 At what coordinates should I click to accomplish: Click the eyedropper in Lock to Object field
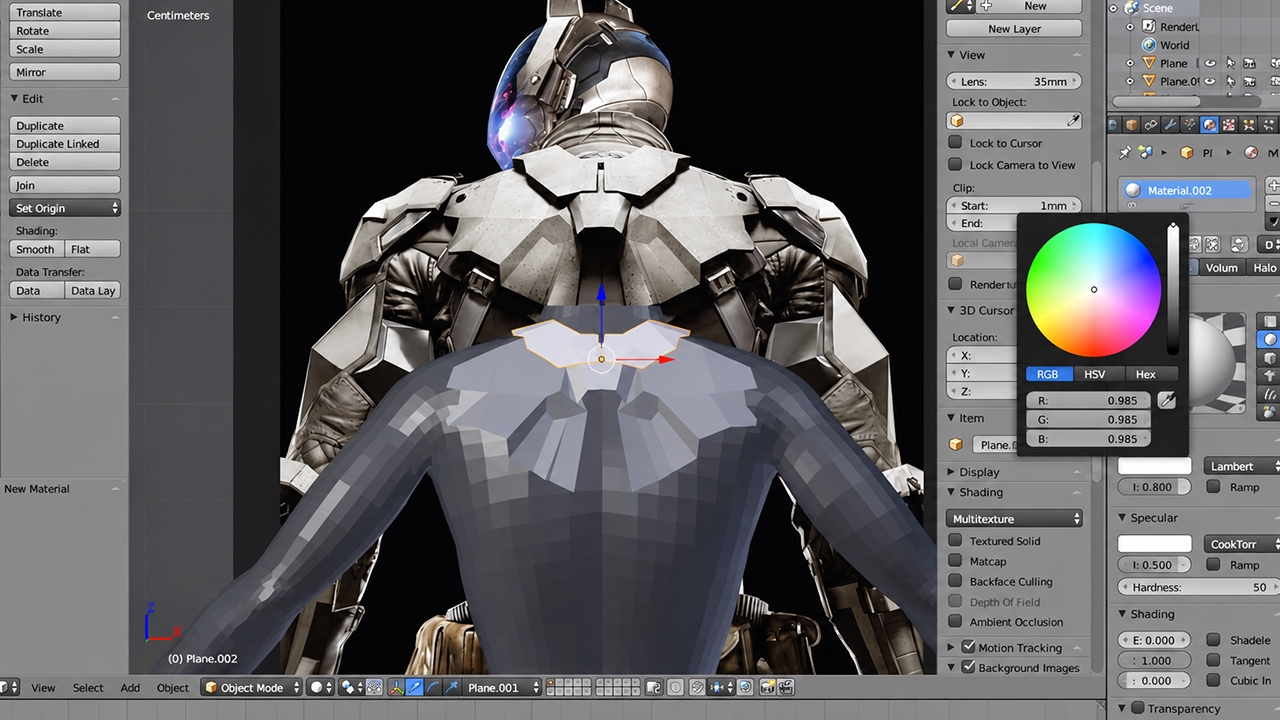[x=1073, y=121]
